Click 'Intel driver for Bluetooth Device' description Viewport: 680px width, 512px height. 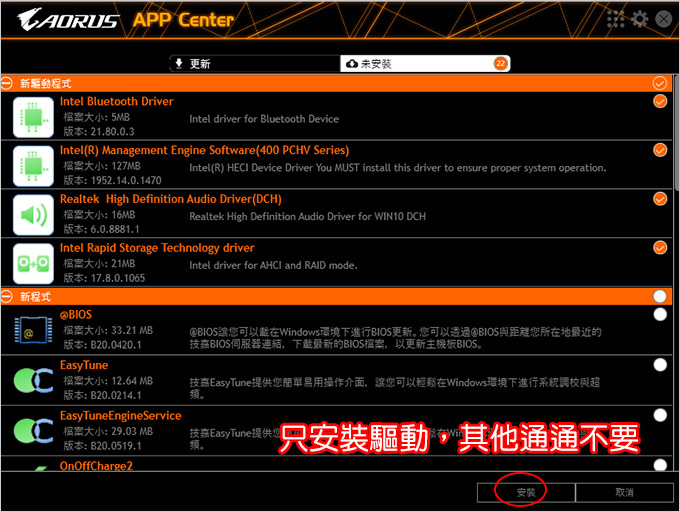(x=264, y=119)
